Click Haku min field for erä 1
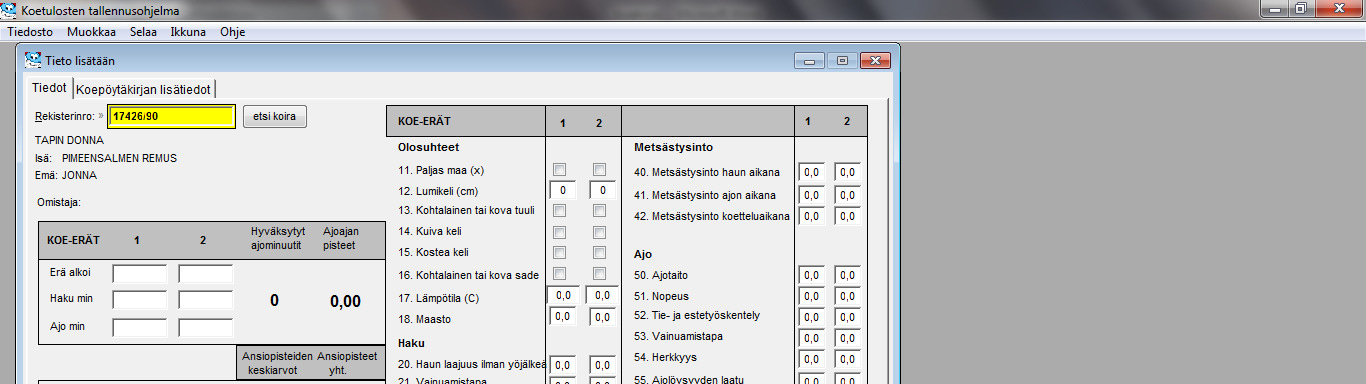1366x384 pixels. click(x=140, y=301)
